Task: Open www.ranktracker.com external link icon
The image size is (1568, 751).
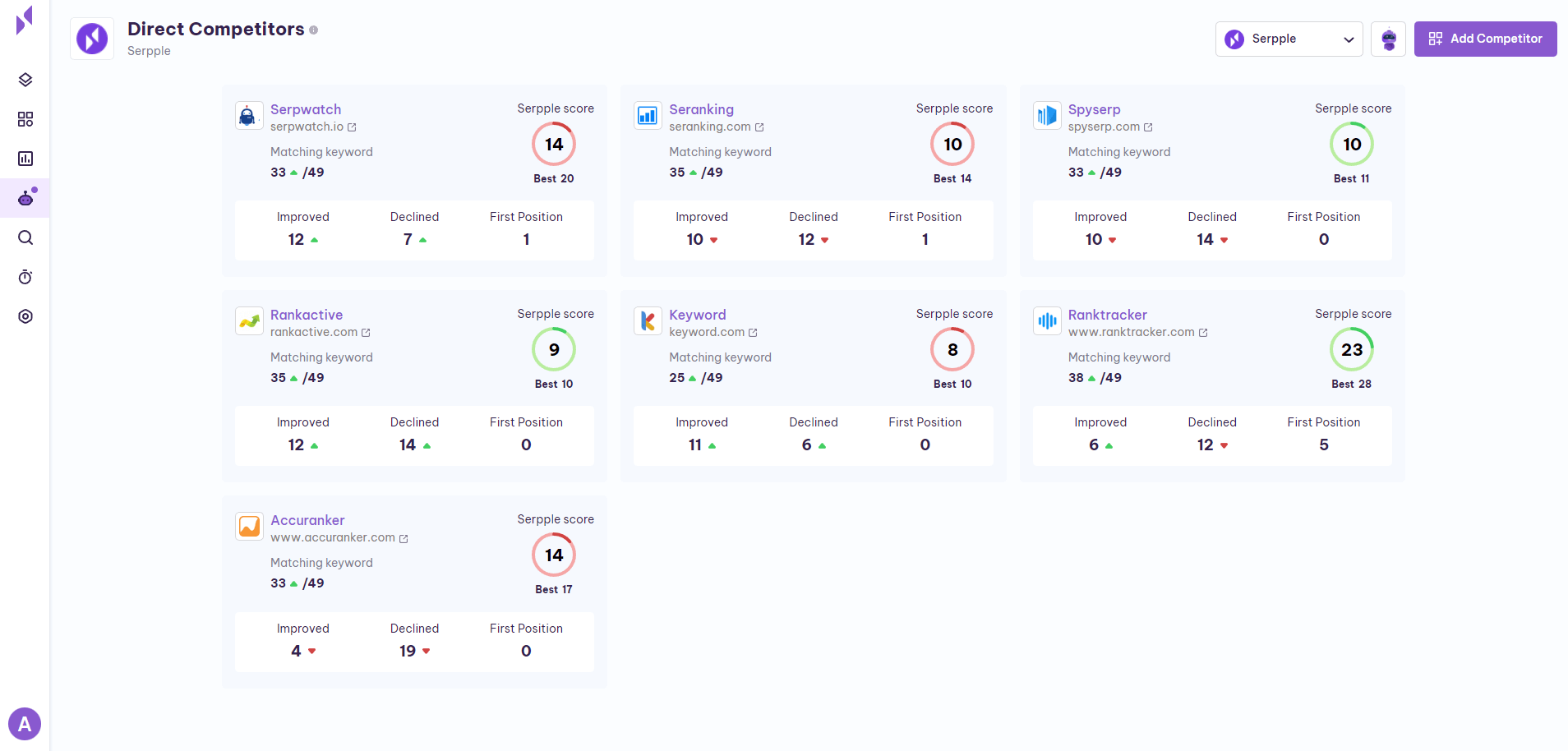Action: pos(1203,333)
